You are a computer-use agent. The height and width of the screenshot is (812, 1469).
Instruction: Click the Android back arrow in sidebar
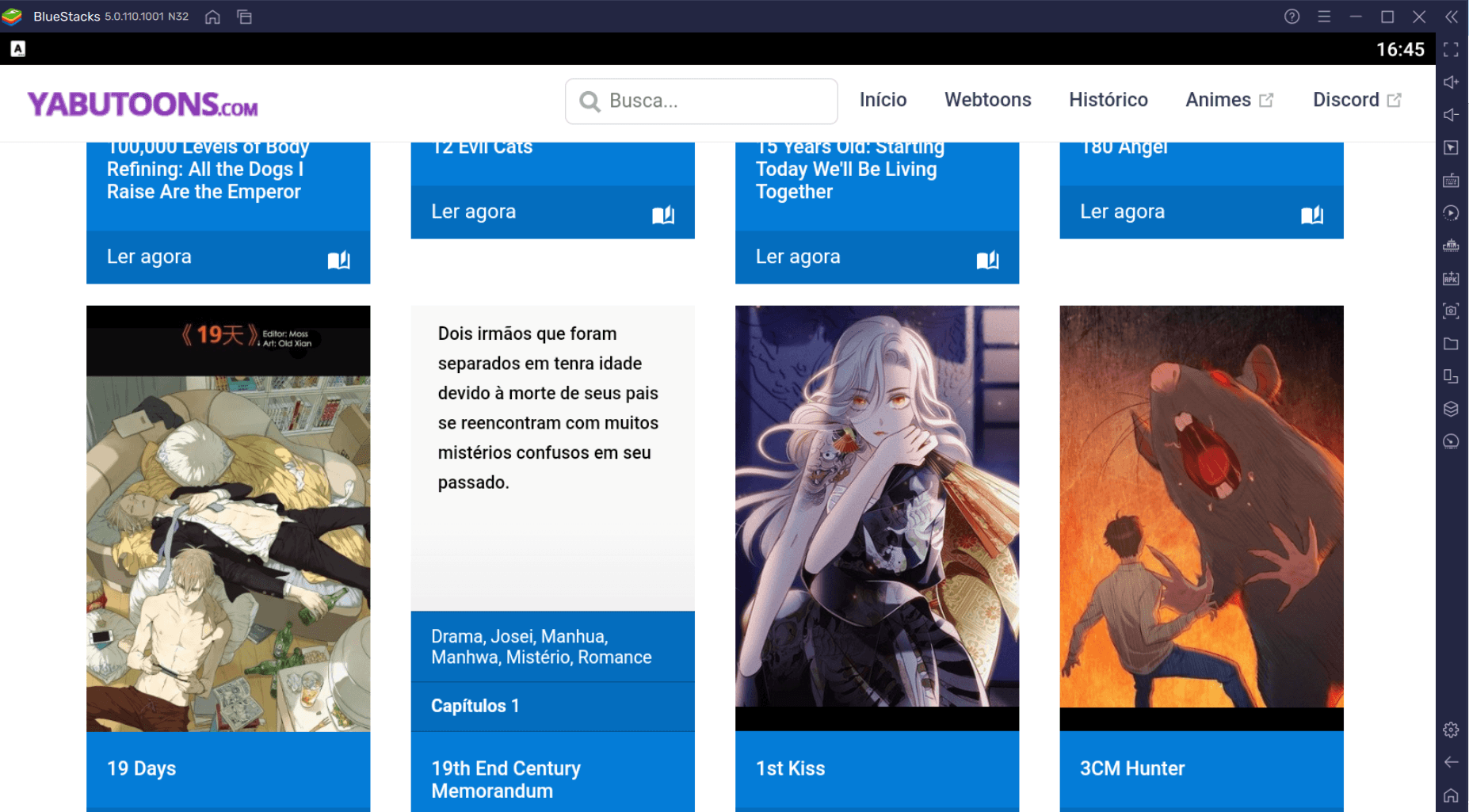point(1451,762)
